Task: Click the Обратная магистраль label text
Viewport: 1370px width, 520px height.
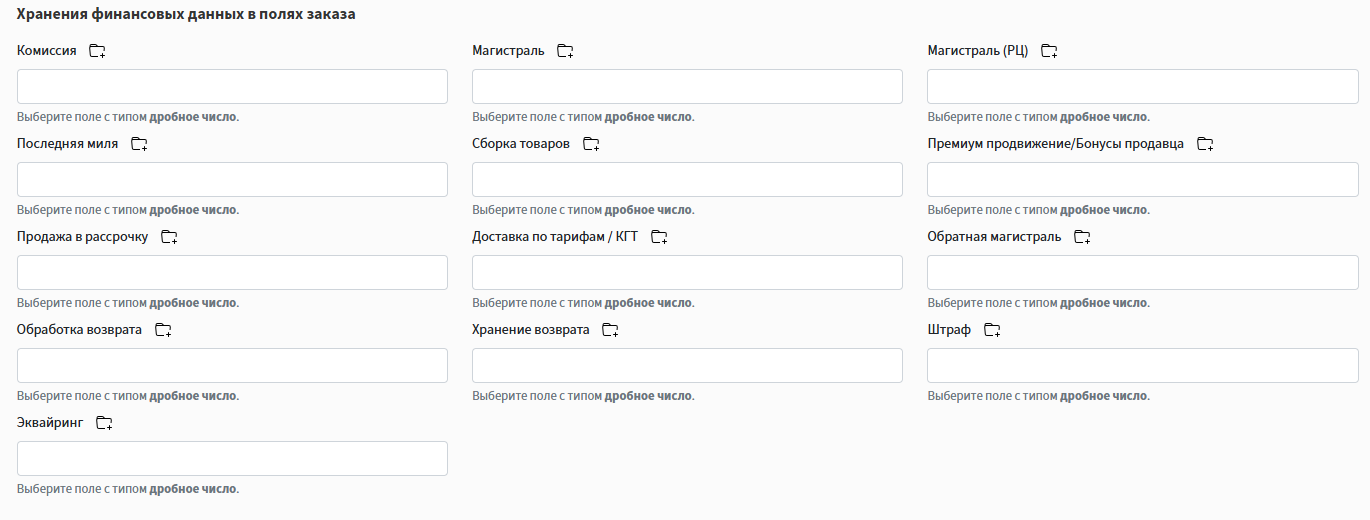Action: pyautogui.click(x=994, y=237)
